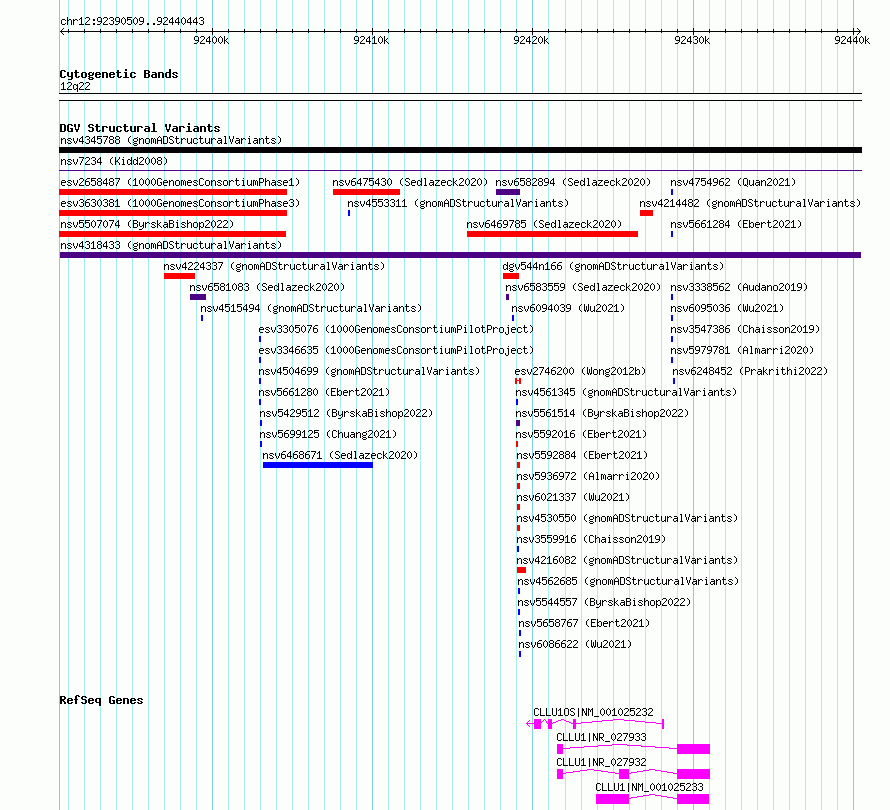Select the 12q22 cytogenetic band label
890x810 pixels.
point(75,86)
